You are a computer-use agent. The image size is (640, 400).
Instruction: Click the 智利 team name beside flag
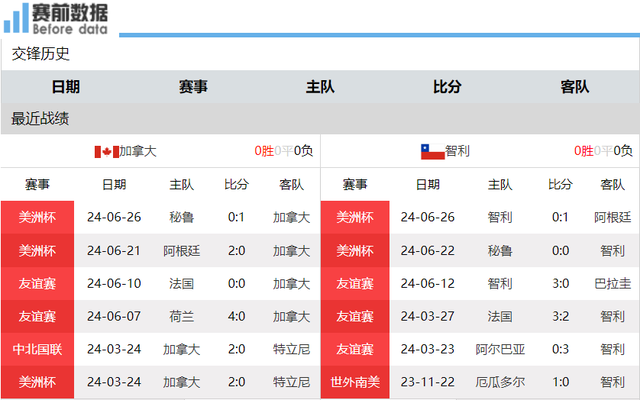pos(458,151)
